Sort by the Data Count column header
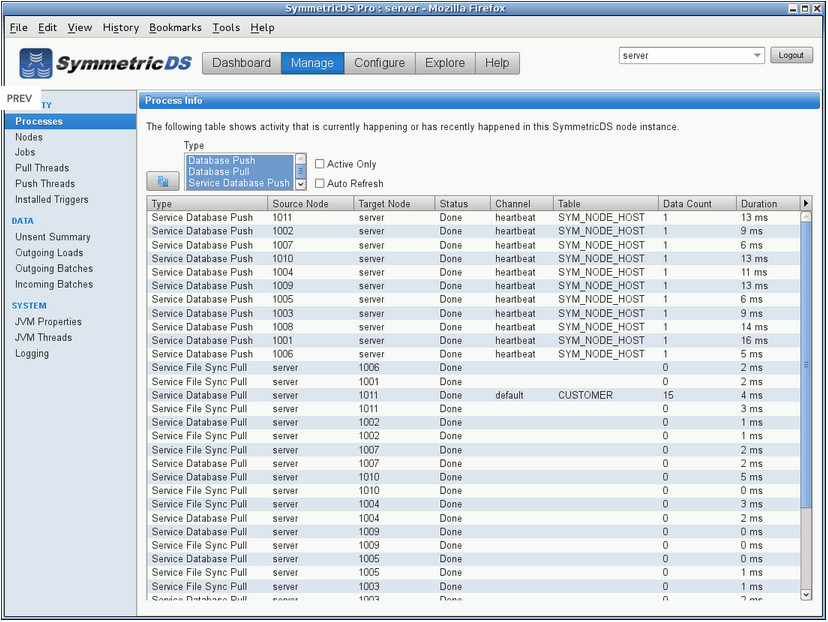828x622 pixels. (x=697, y=203)
